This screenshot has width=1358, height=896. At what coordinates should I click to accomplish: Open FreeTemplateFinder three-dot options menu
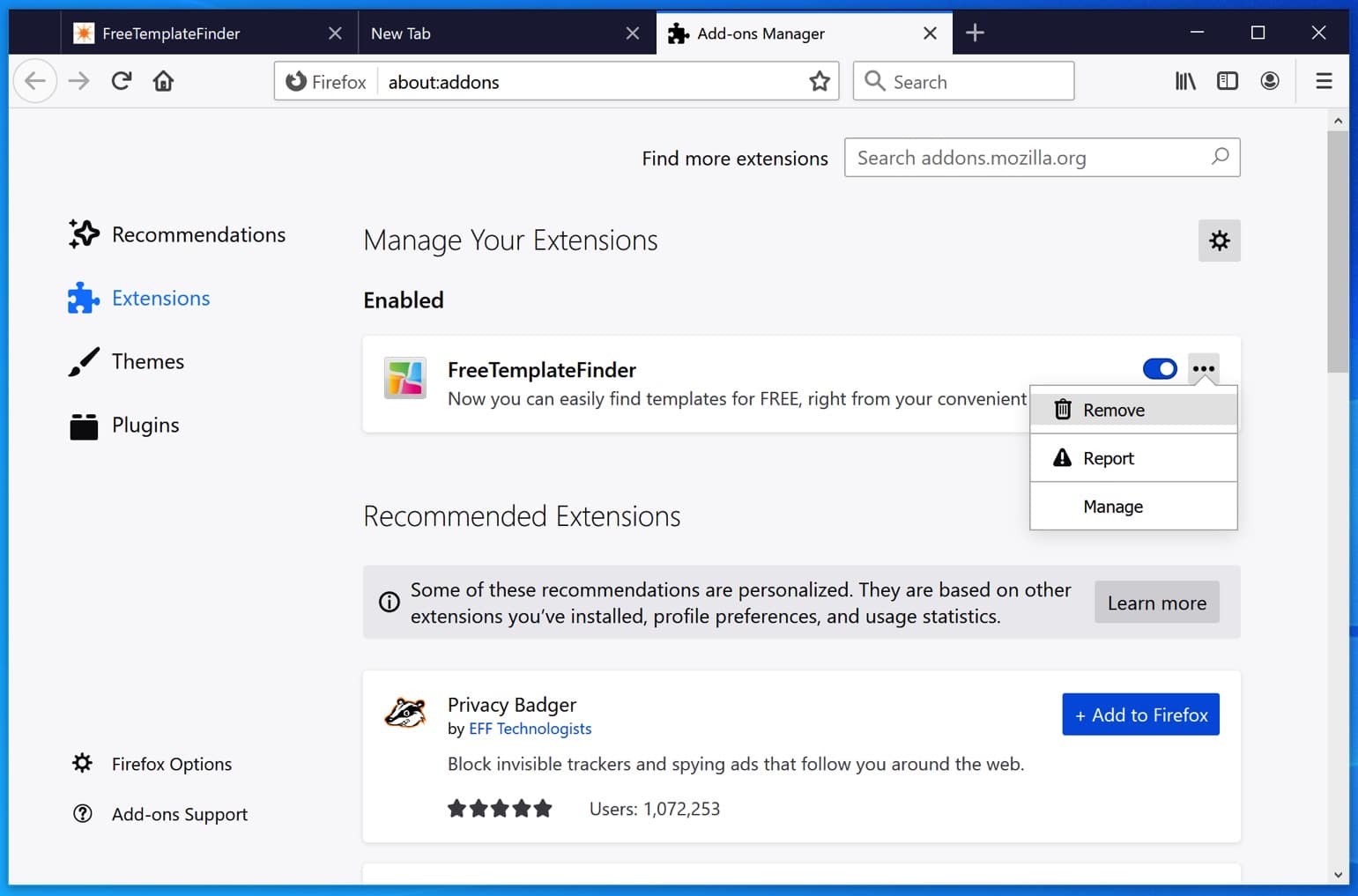(x=1204, y=368)
